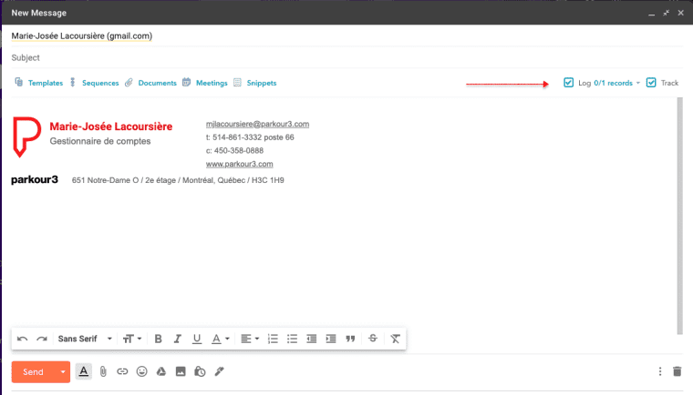Uncheck the Track checkbox
The image size is (693, 395).
651,83
